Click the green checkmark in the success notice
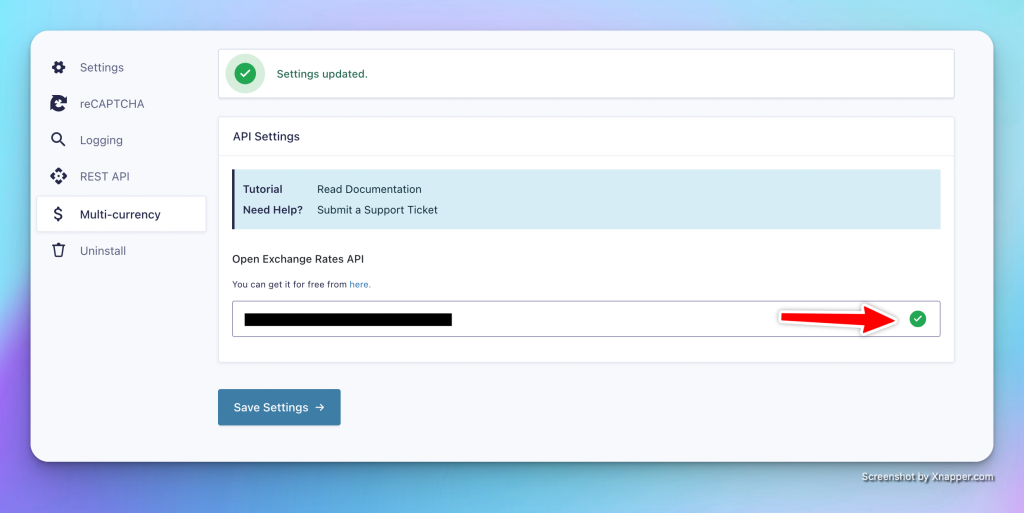 (245, 74)
